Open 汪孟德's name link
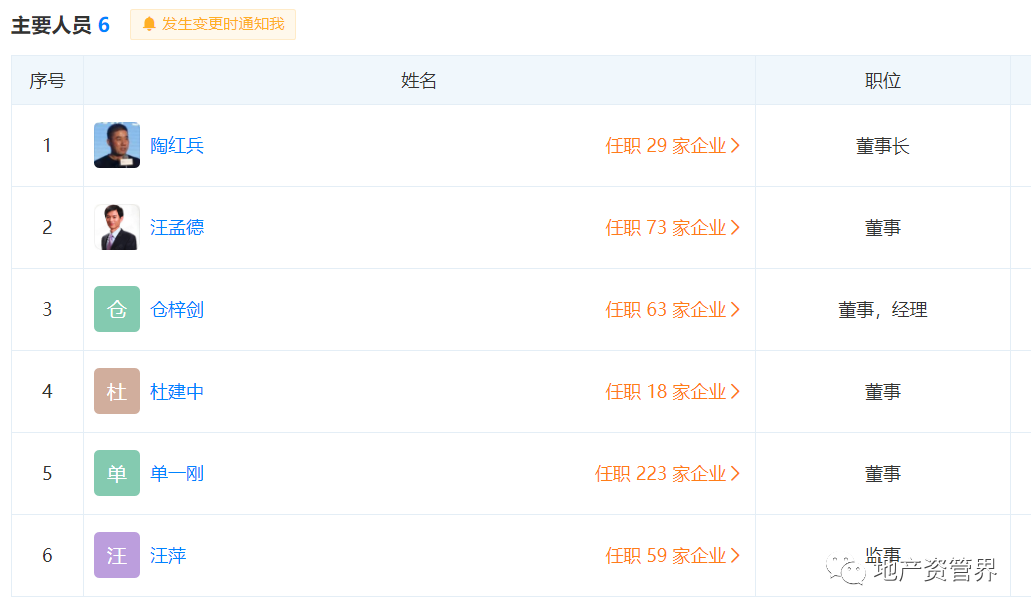1031x615 pixels. [177, 228]
